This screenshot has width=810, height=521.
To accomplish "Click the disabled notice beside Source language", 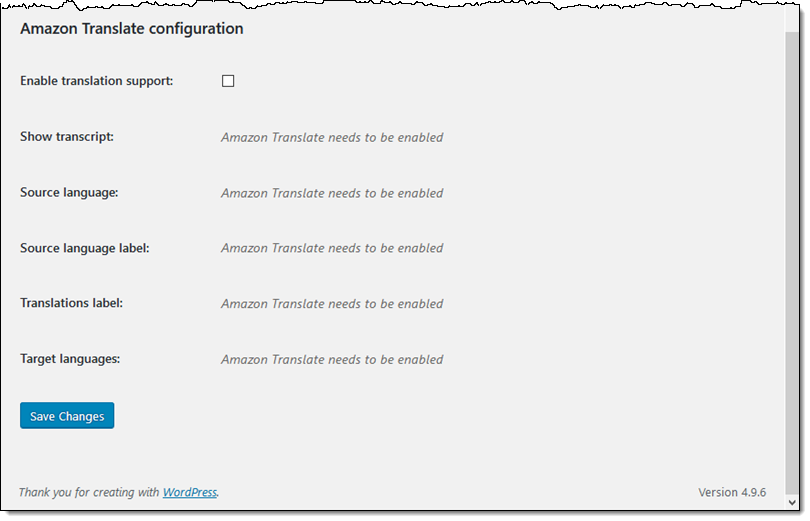I will click(x=332, y=193).
